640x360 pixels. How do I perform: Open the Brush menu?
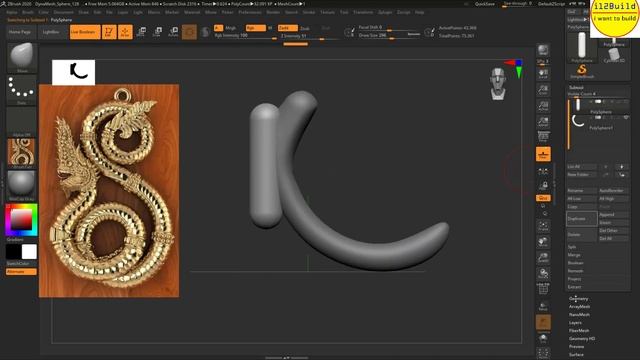(x=28, y=12)
